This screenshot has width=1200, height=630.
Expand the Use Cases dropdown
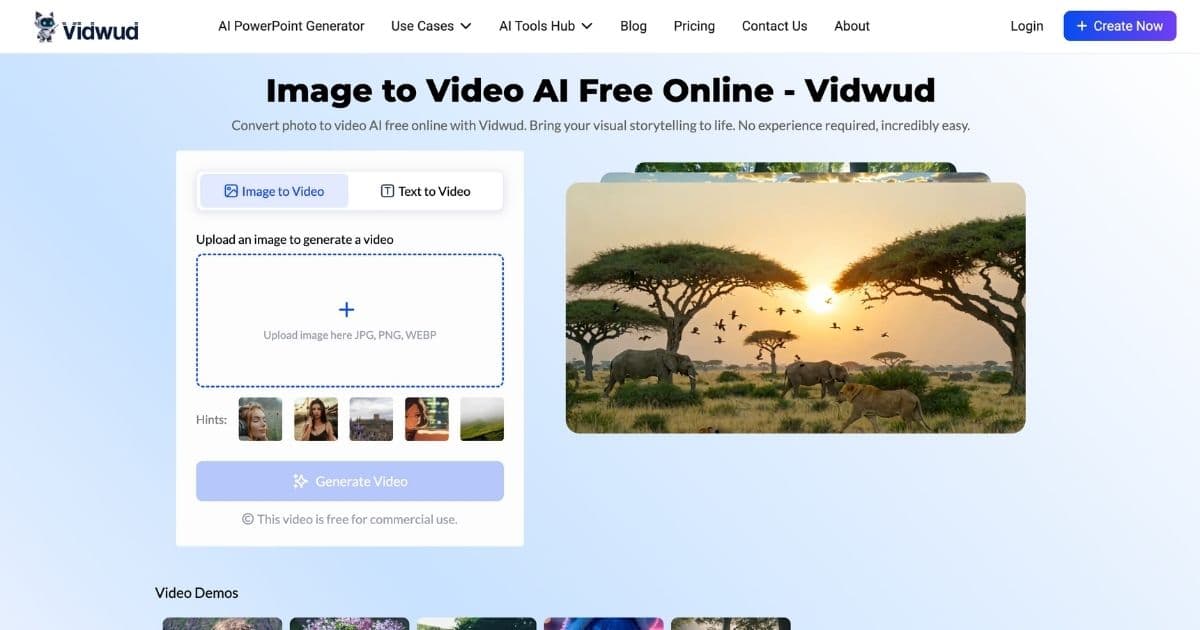tap(431, 26)
